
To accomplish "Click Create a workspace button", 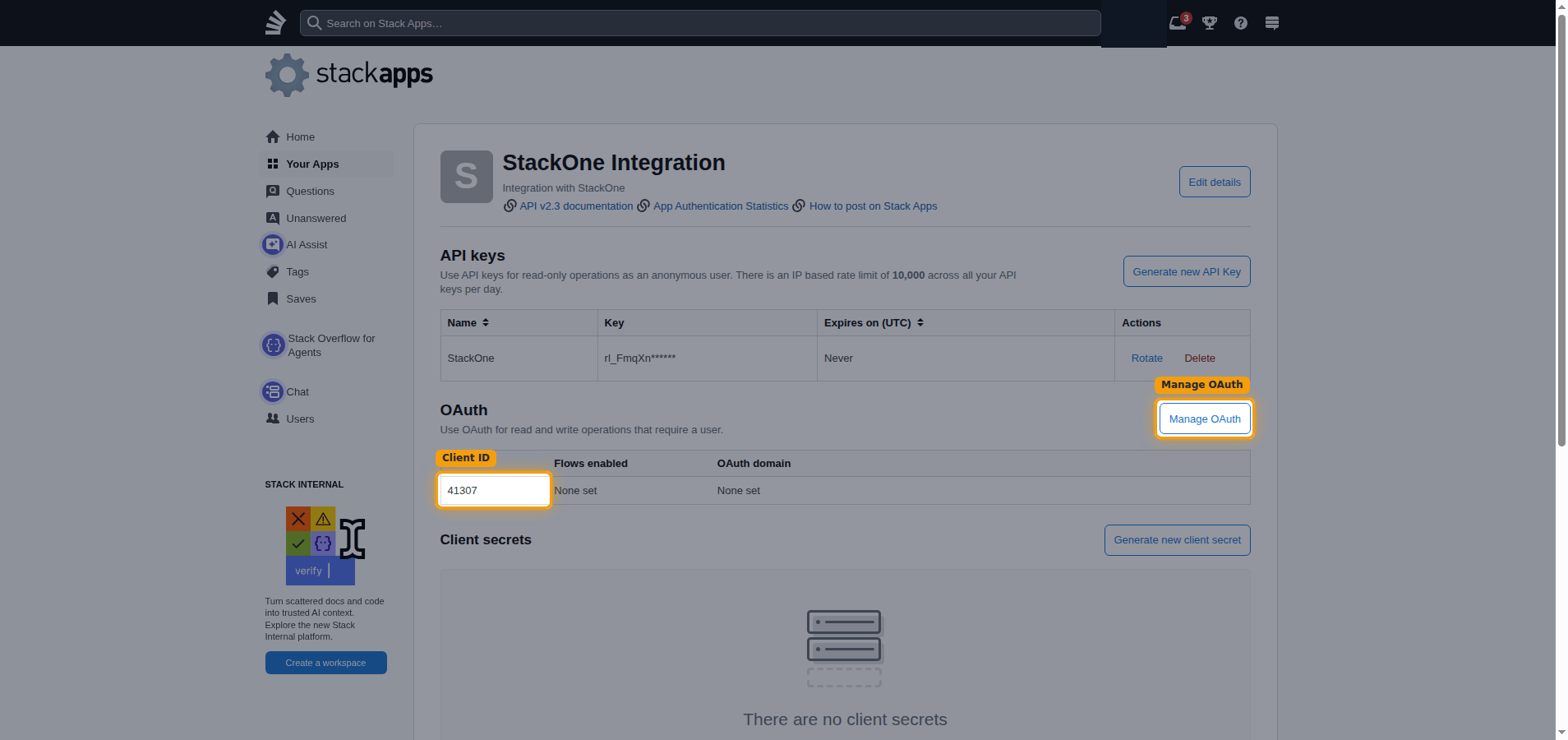I will [x=325, y=663].
